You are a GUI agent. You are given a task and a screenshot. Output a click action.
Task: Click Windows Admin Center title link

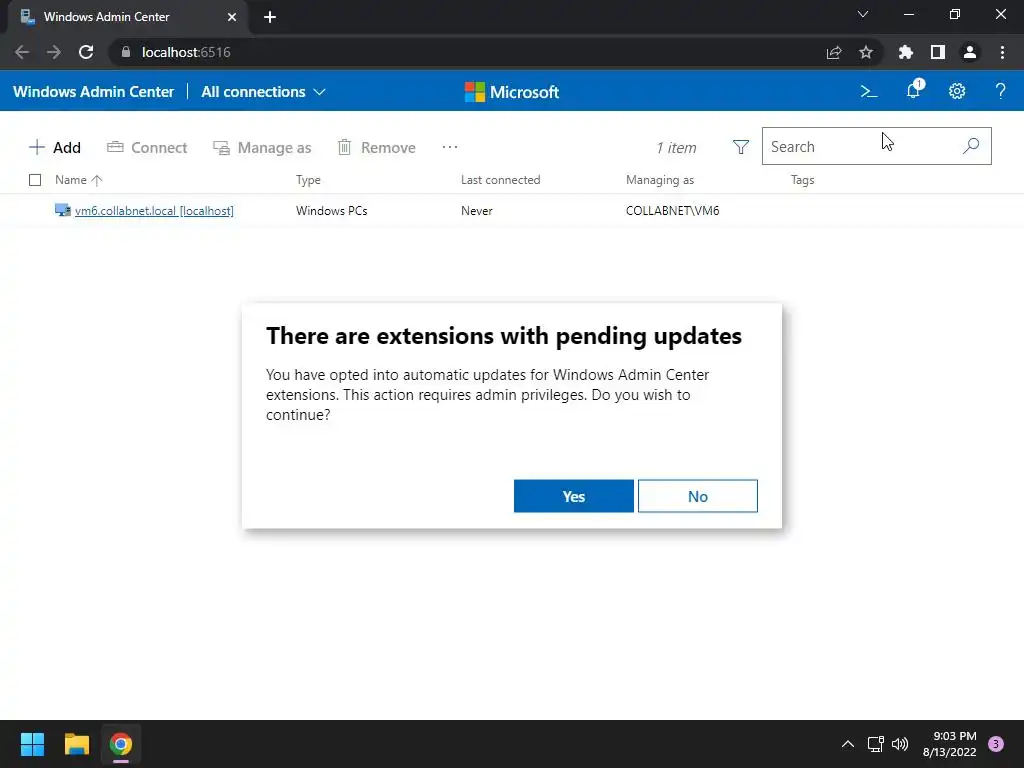click(x=93, y=92)
